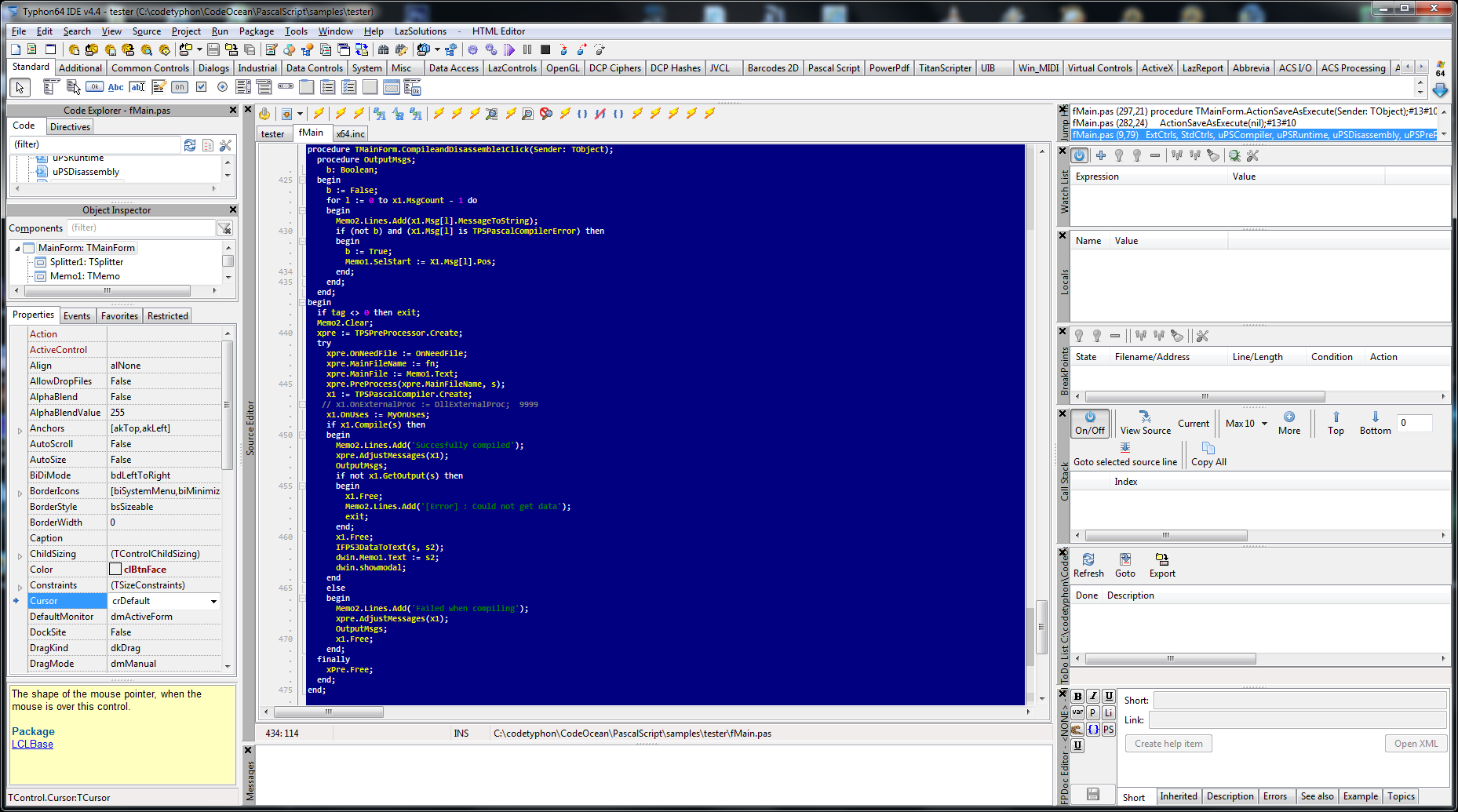This screenshot has height=812, width=1458.
Task: Click the Watch List properties tools icon
Action: (x=1252, y=155)
